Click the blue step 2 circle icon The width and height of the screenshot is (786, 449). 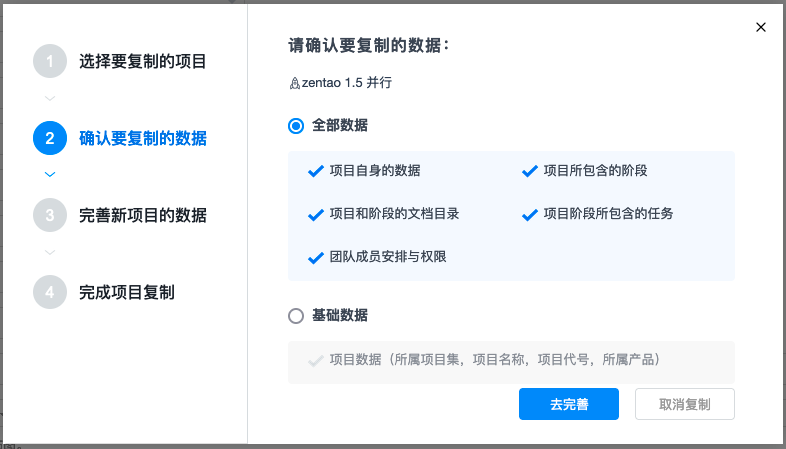[x=50, y=138]
